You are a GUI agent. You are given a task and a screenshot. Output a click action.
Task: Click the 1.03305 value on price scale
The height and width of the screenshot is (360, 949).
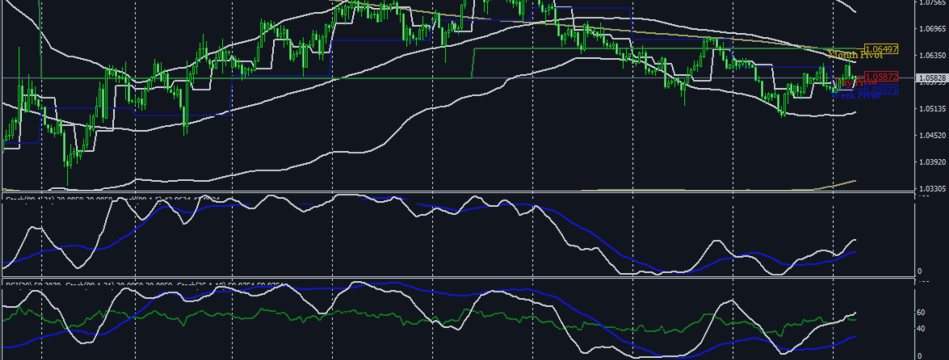pyautogui.click(x=931, y=189)
